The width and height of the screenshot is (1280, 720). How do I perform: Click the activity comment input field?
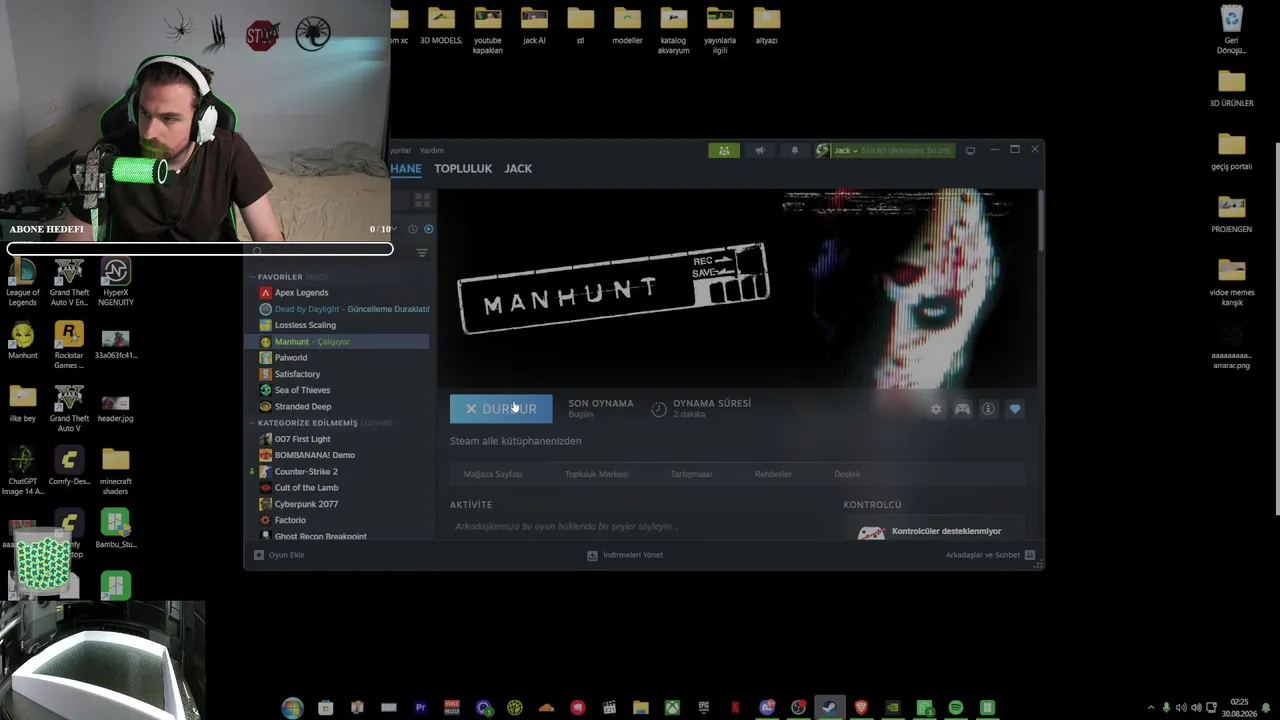[640, 526]
